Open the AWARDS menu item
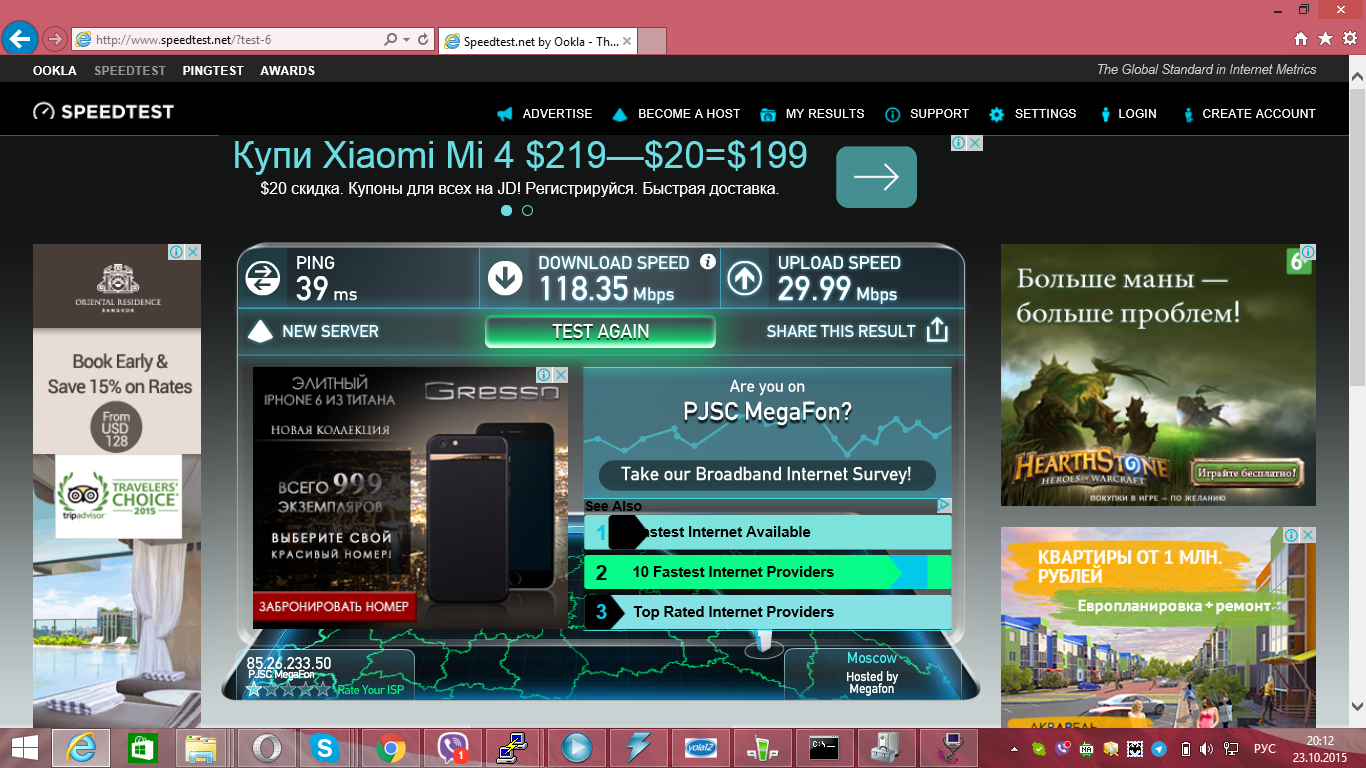This screenshot has height=768, width=1366. point(288,71)
